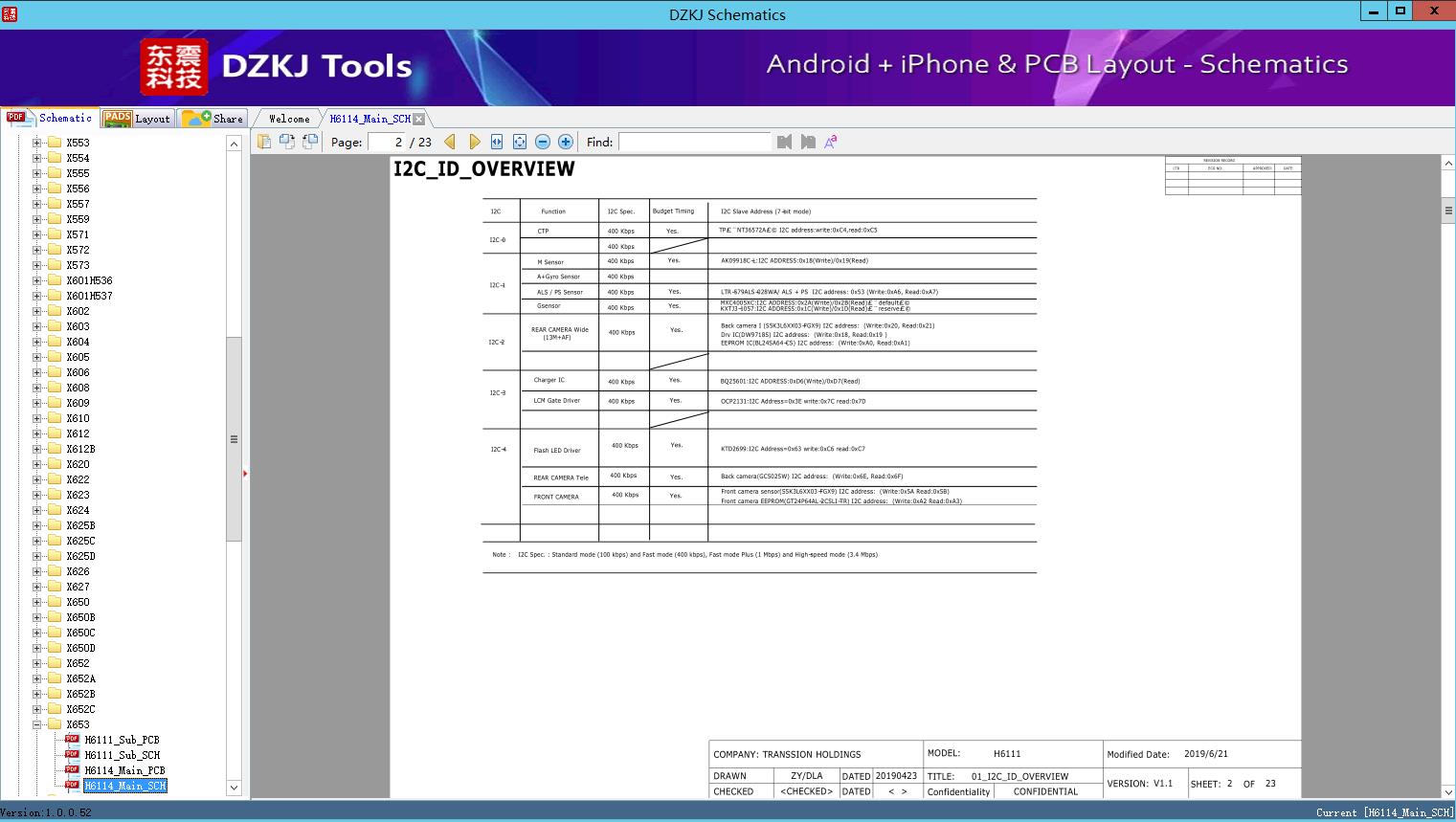
Task: Click the X602 folder icon
Action: point(55,311)
